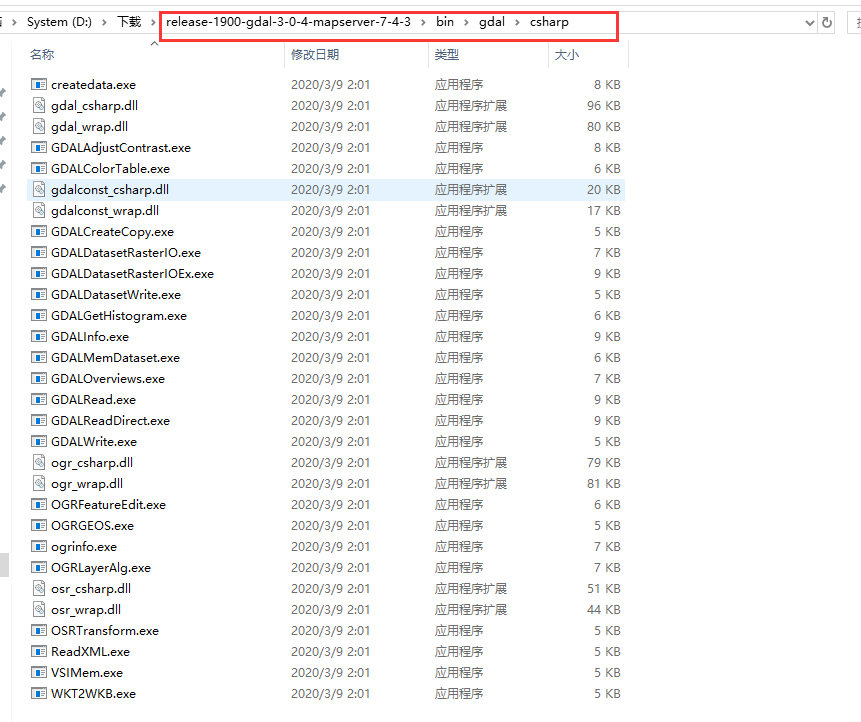Screen dimensions: 861x722
Task: Click the 79 KB size cell
Action: point(603,462)
